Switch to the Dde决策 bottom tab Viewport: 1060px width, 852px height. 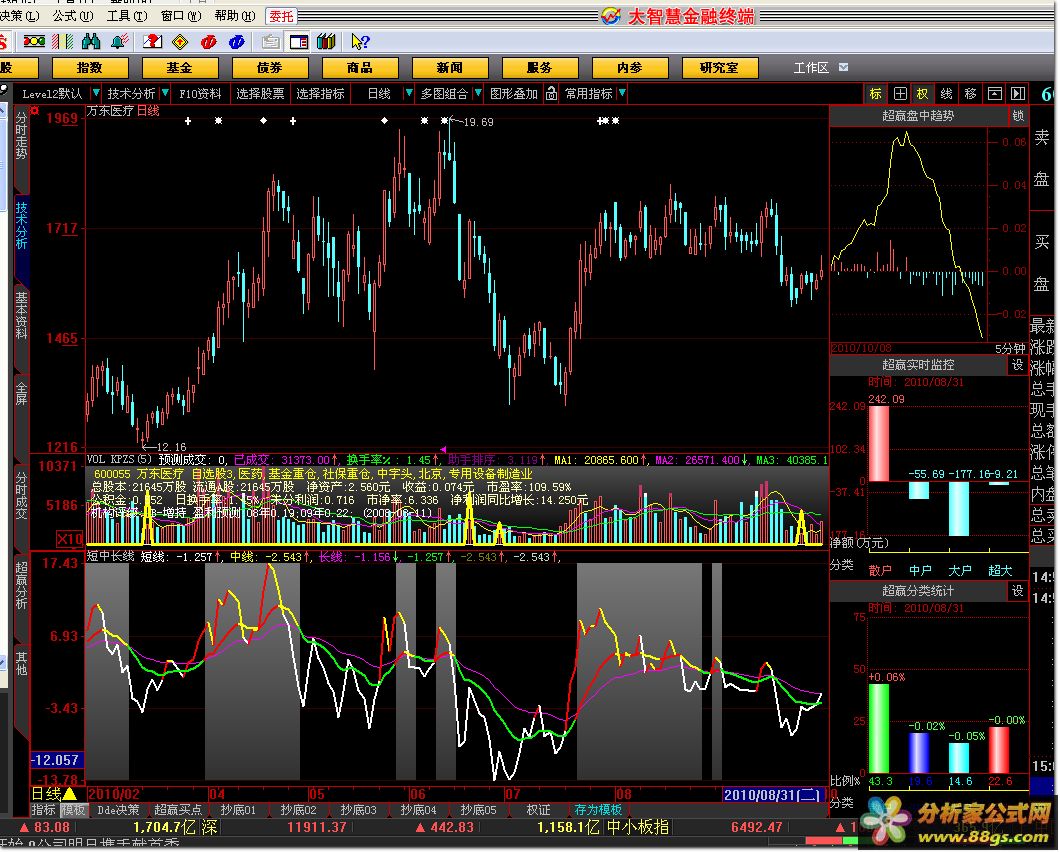coord(118,809)
